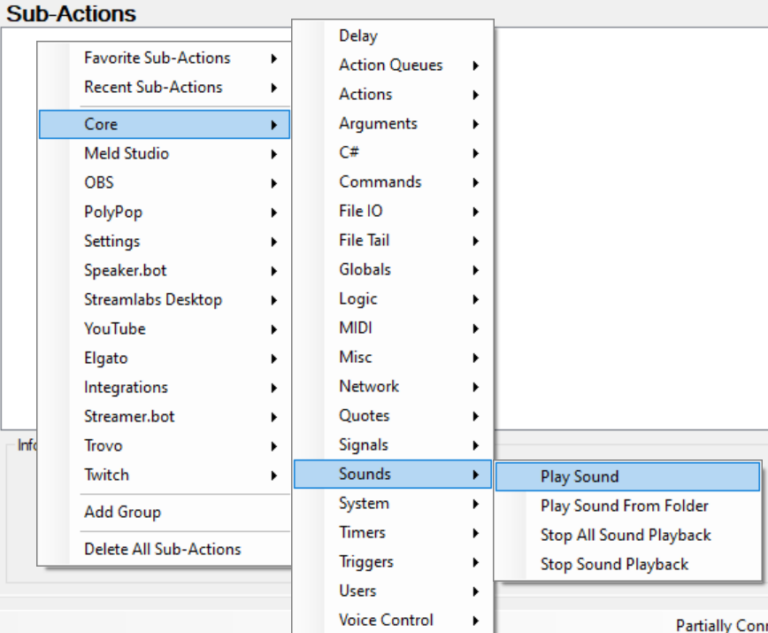Open the Favorite Sub-Actions submenu

157,58
